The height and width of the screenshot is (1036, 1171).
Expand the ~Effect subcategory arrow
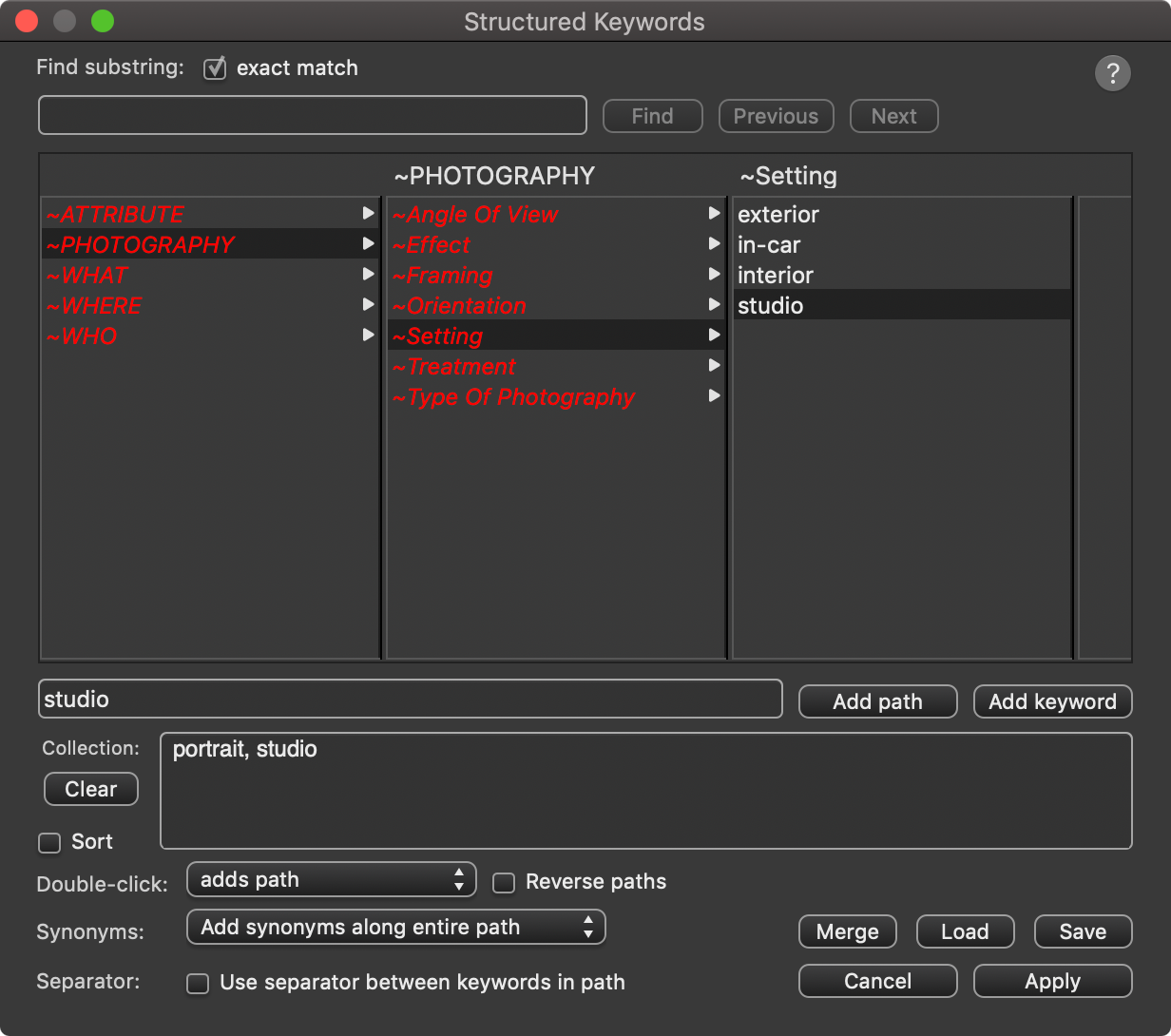715,244
